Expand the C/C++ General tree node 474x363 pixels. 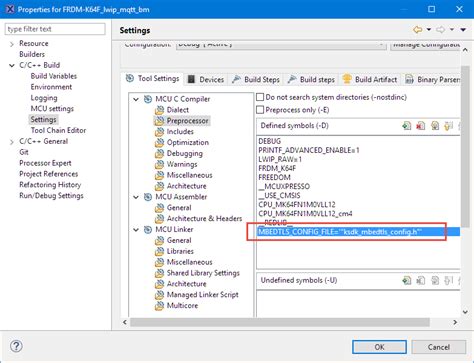12,142
